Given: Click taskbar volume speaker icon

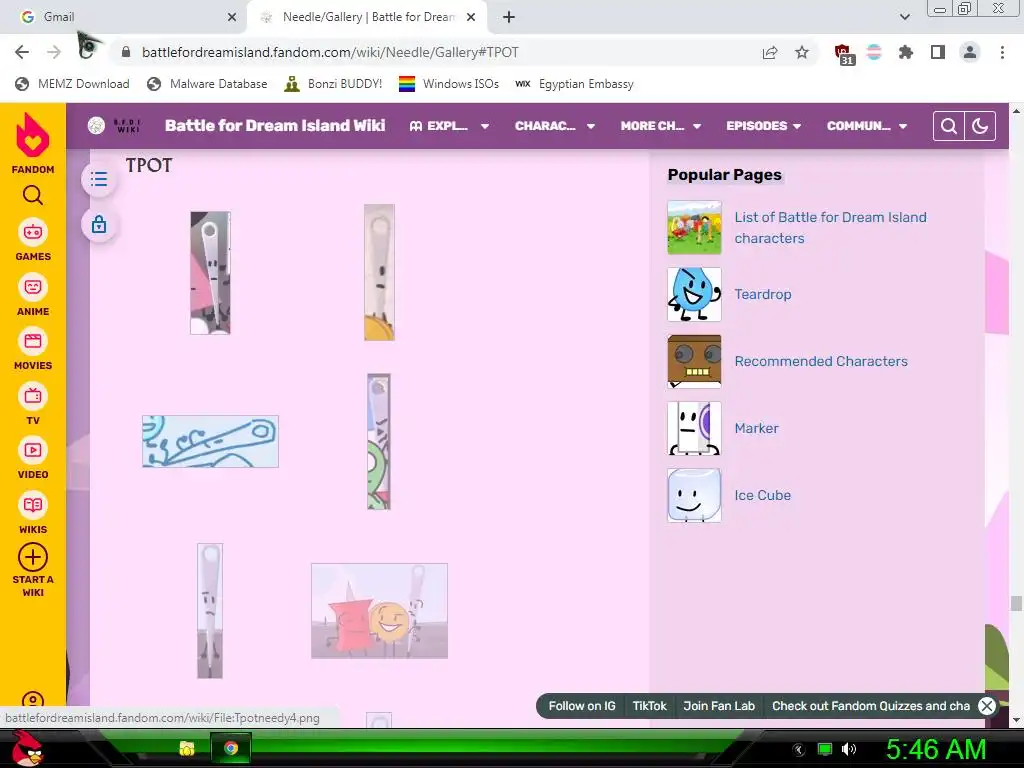Looking at the screenshot, I should (849, 749).
